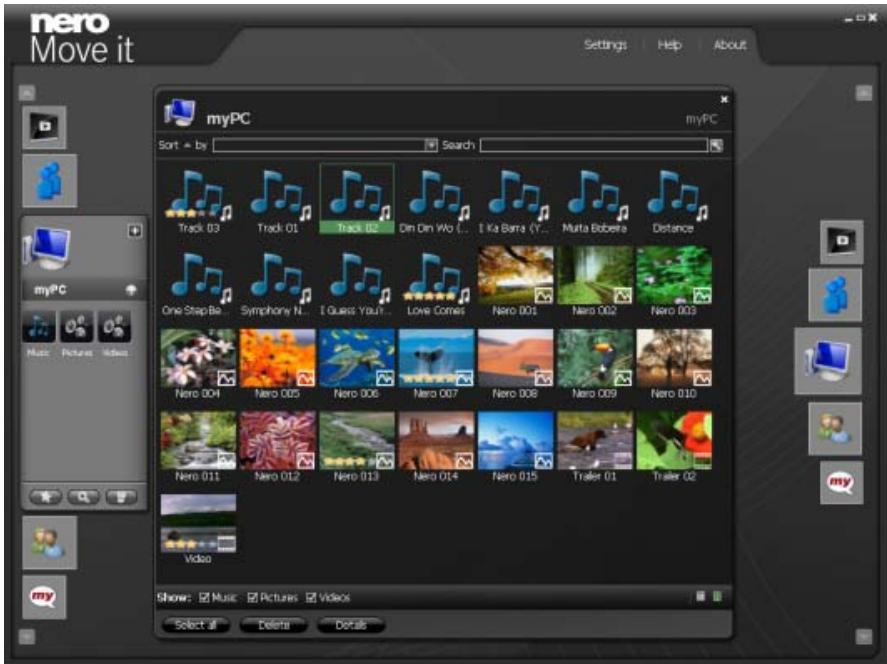Select the Distance music file
This screenshot has height=664, width=887.
(674, 200)
